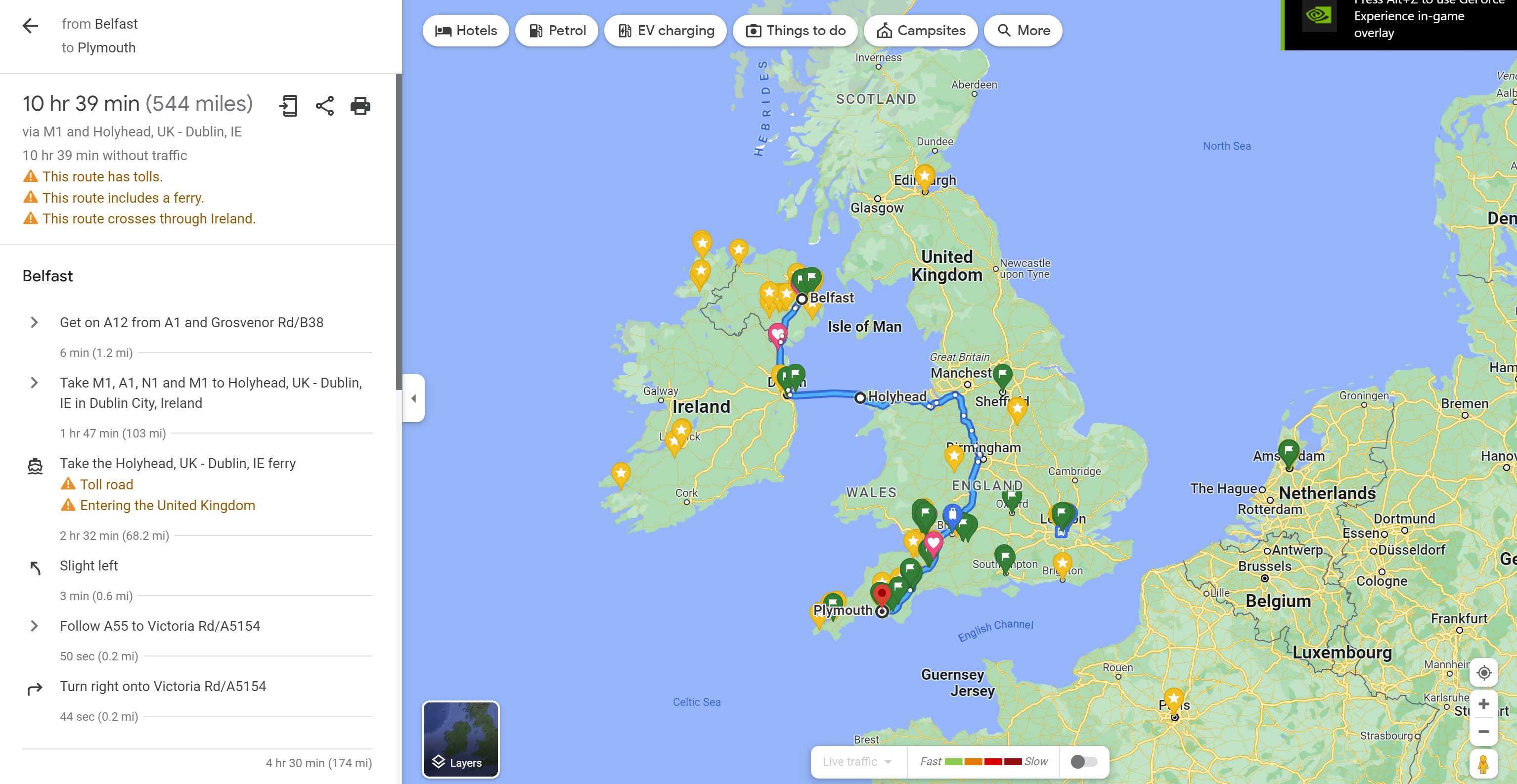
Task: Click the Campsites chip
Action: (921, 31)
